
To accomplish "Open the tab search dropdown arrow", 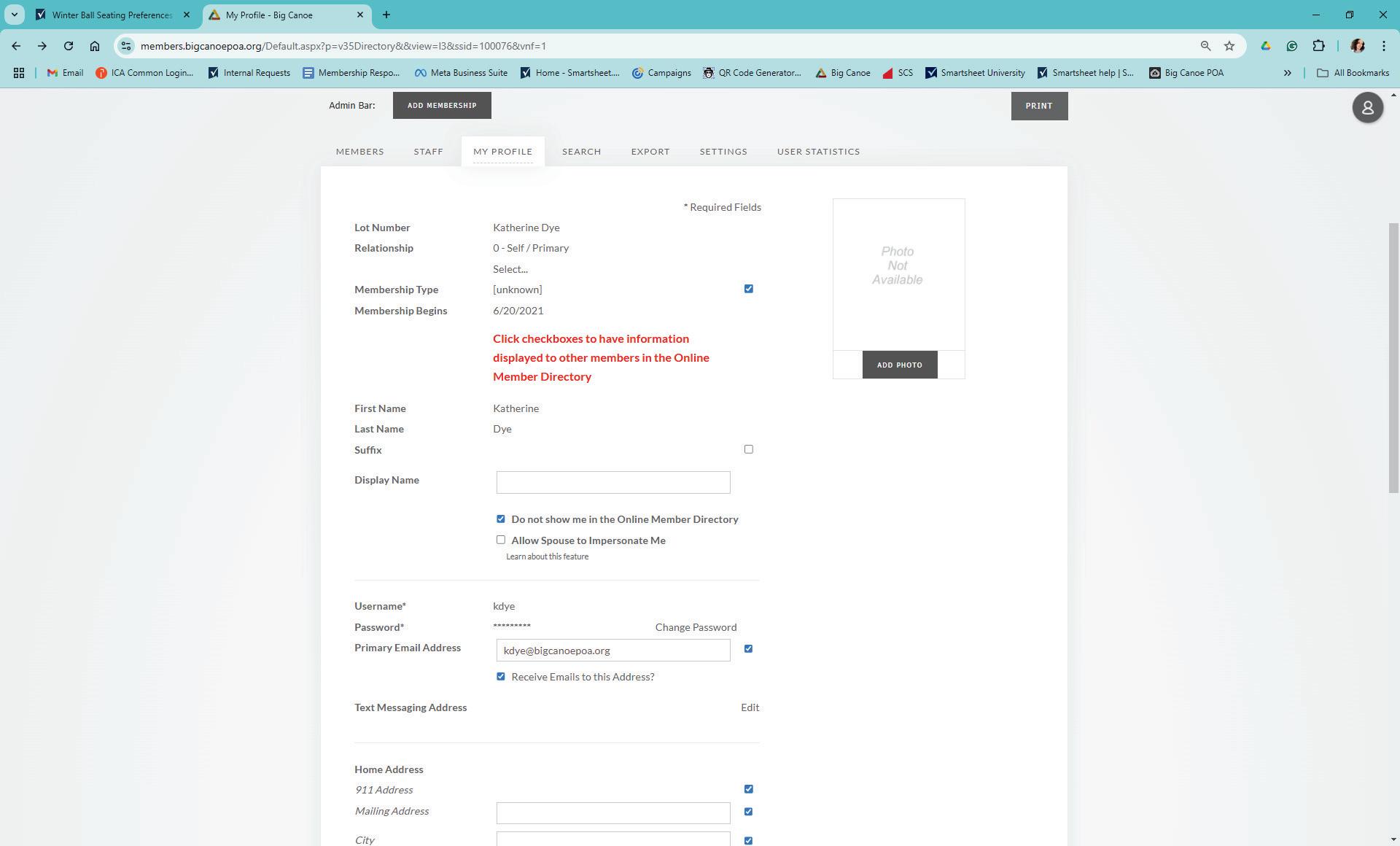I will [x=14, y=15].
